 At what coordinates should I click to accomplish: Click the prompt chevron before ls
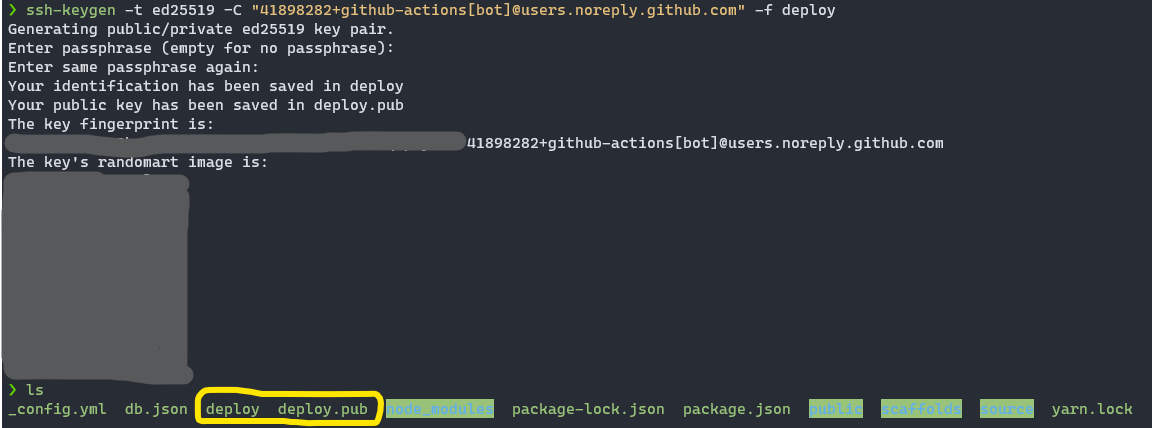pos(12,389)
